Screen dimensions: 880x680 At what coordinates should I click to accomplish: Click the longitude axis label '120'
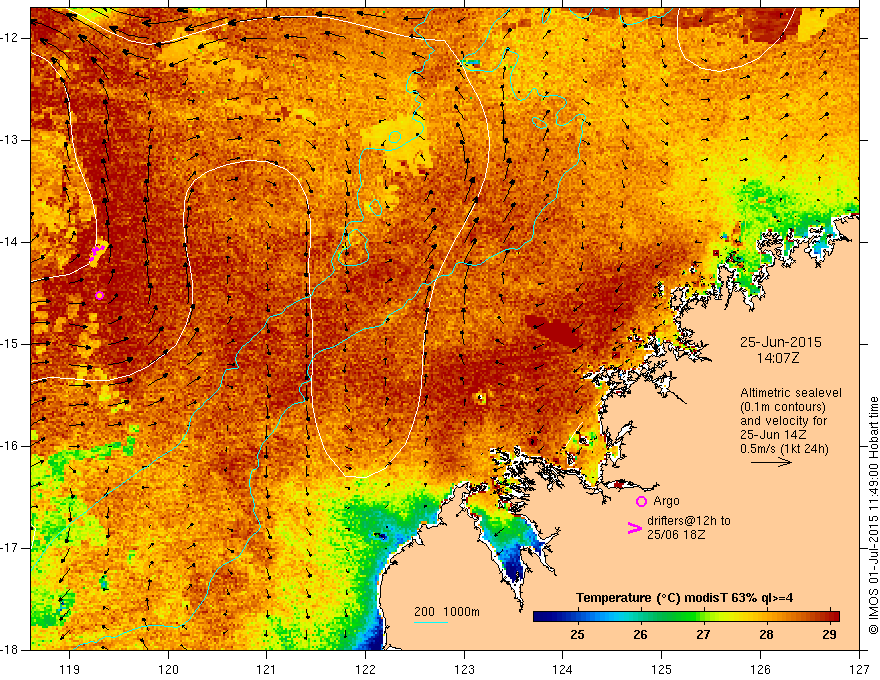pyautogui.click(x=168, y=669)
